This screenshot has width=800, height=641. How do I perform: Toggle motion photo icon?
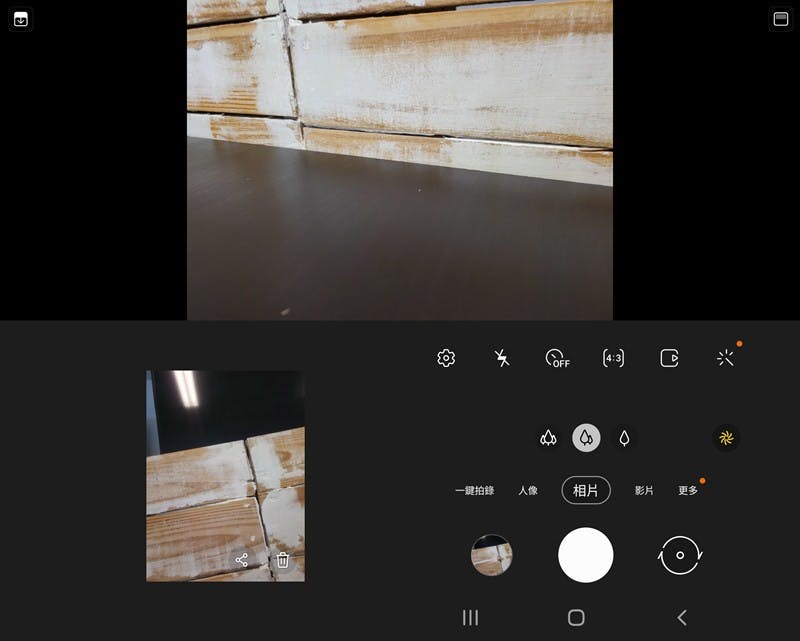point(669,358)
